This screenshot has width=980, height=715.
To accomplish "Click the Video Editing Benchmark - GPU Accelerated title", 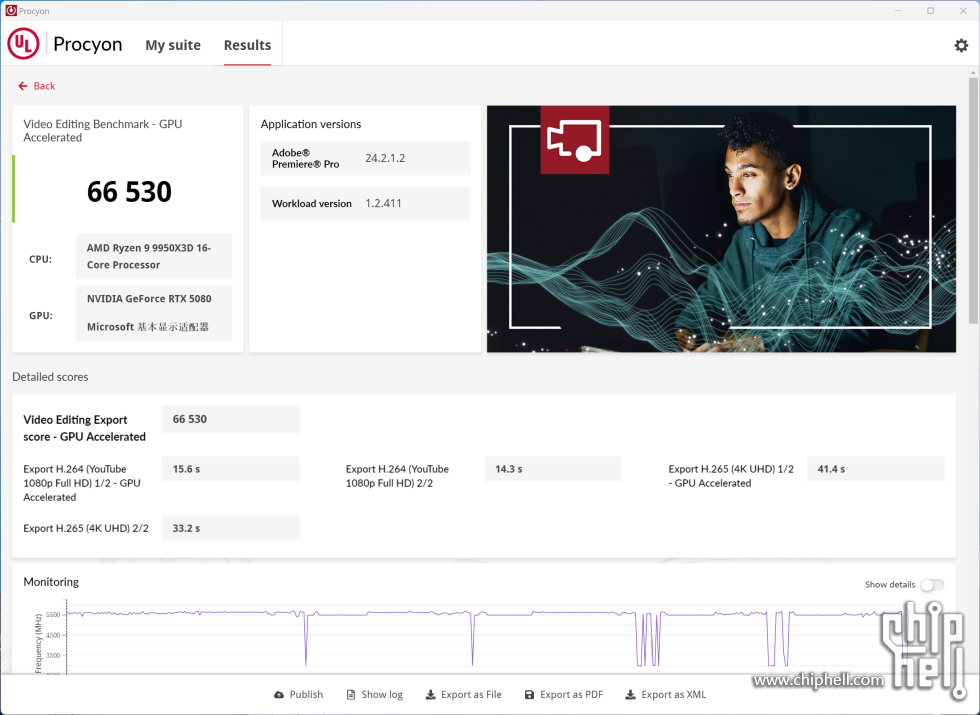I will coord(102,131).
